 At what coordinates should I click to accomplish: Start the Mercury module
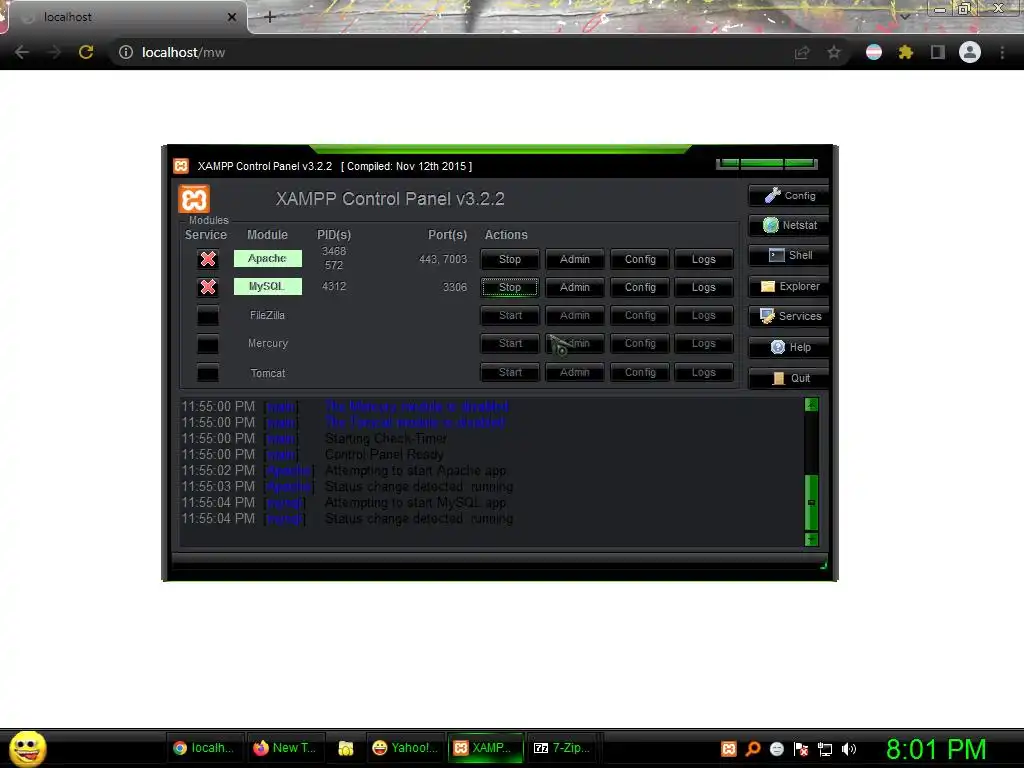(x=509, y=344)
